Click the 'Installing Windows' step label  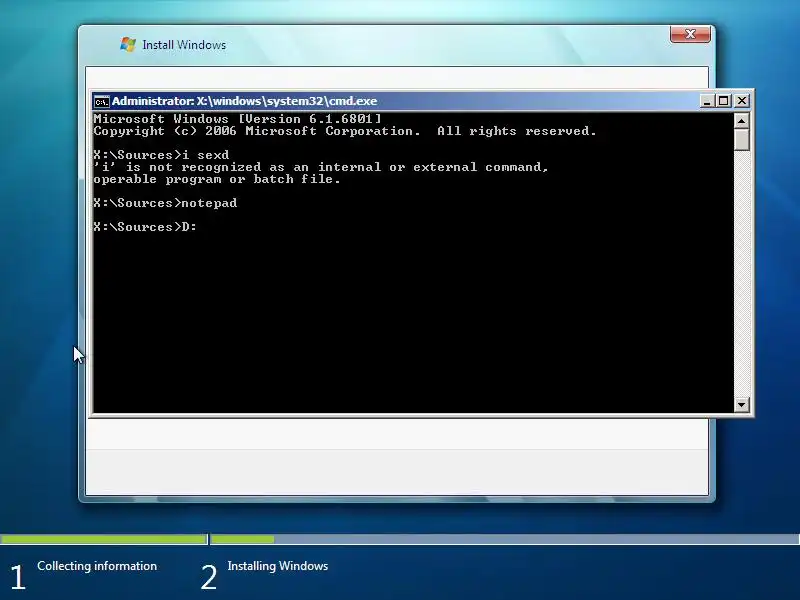click(x=278, y=566)
